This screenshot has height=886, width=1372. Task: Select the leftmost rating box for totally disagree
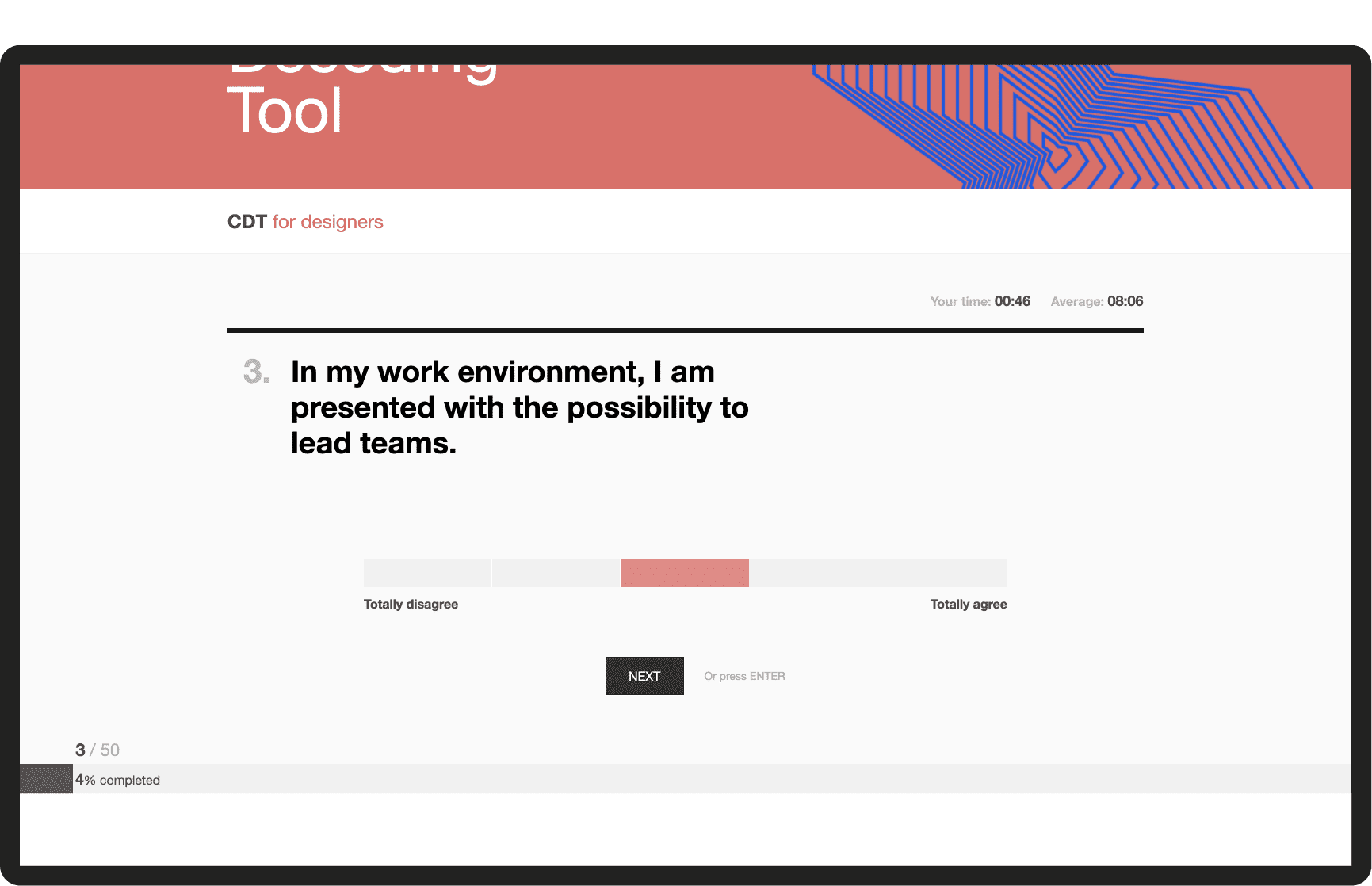427,573
